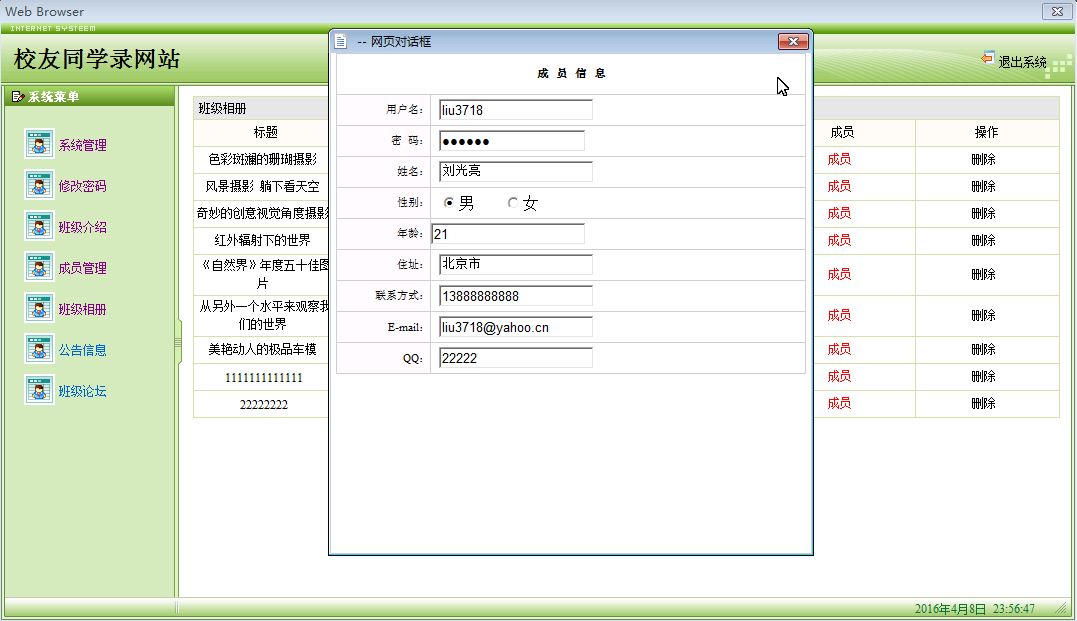Click the 年龄 field showing 21
The height and width of the screenshot is (621, 1077).
(x=508, y=234)
